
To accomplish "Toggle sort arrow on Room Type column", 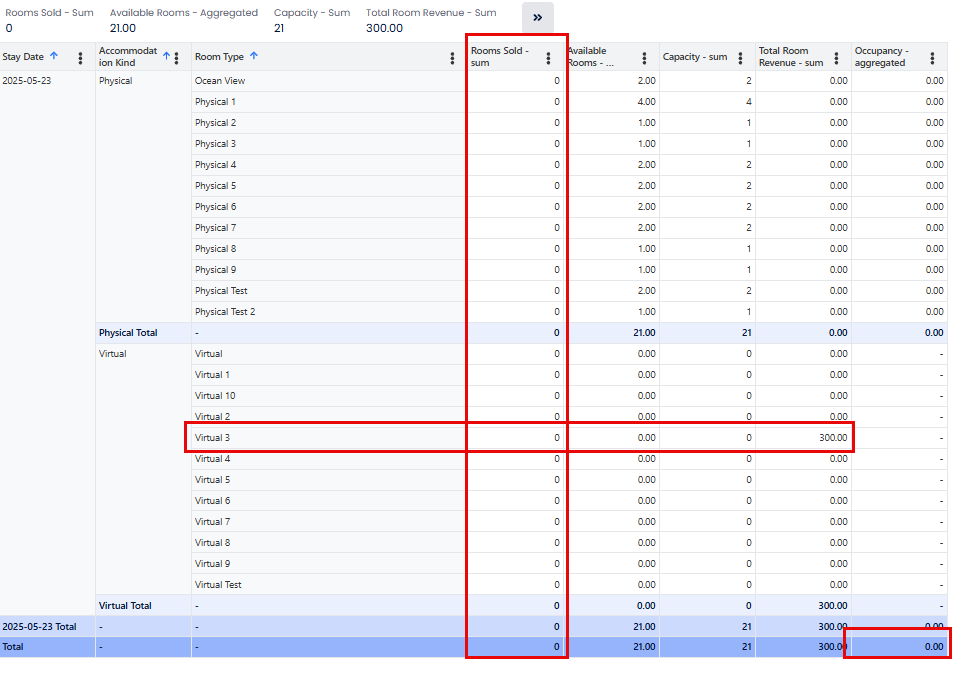I will click(254, 57).
